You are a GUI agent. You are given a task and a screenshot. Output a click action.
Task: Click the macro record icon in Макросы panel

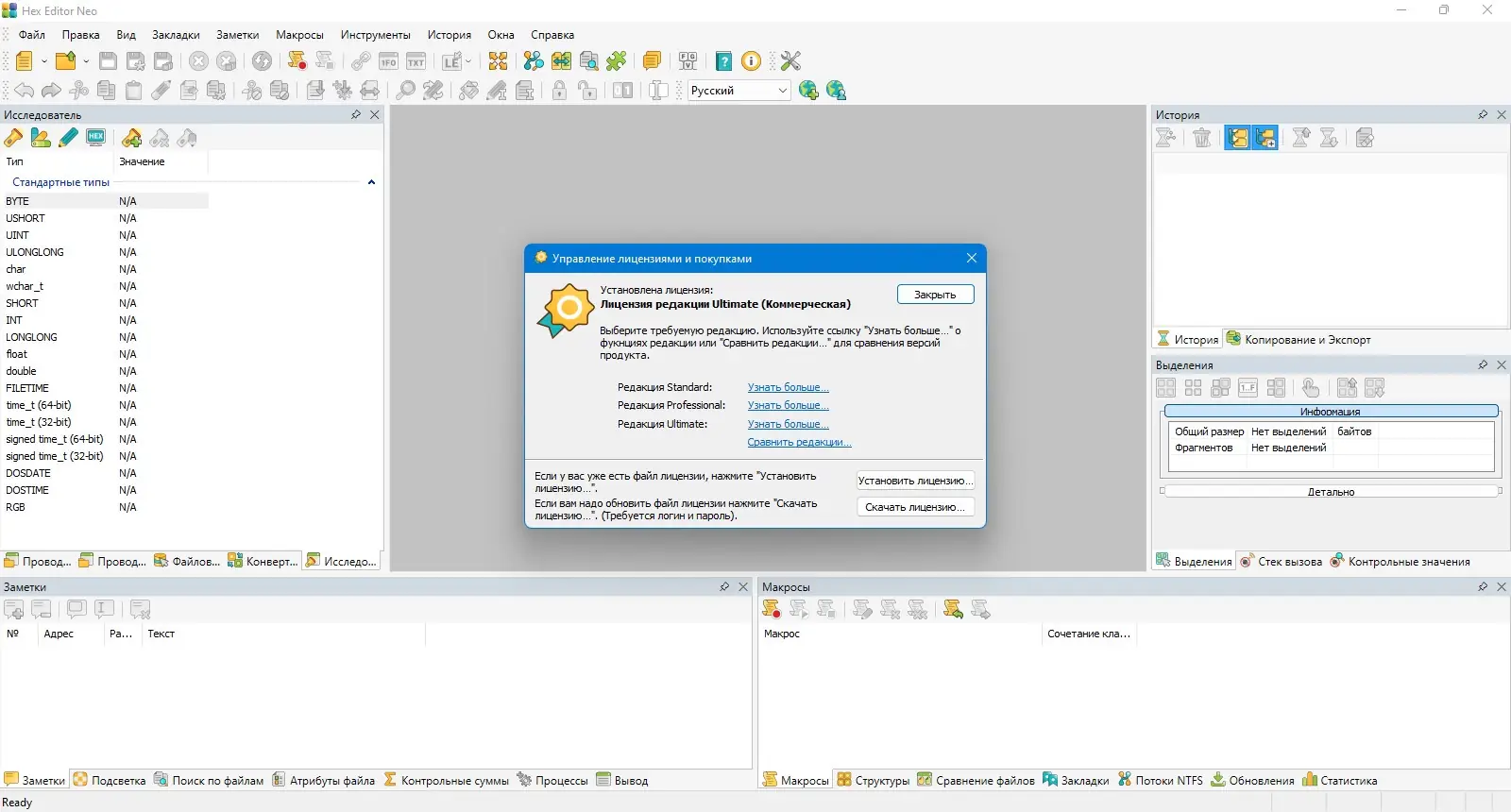772,610
